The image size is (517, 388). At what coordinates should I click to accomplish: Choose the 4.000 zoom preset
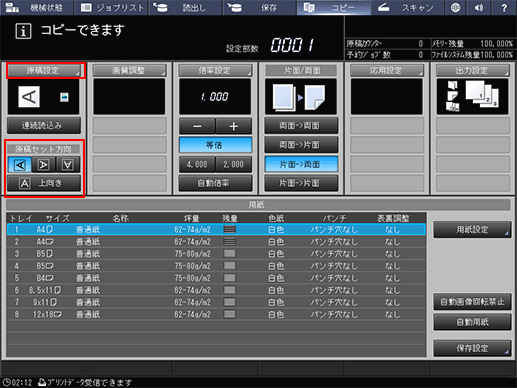(197, 164)
